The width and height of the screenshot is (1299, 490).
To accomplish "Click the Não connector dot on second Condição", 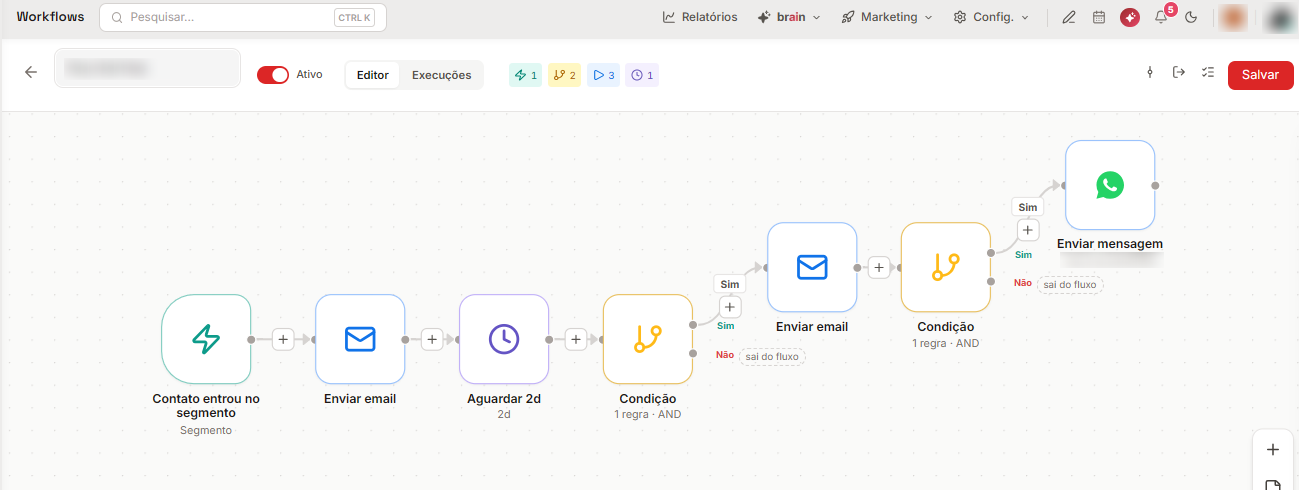I will 991,282.
